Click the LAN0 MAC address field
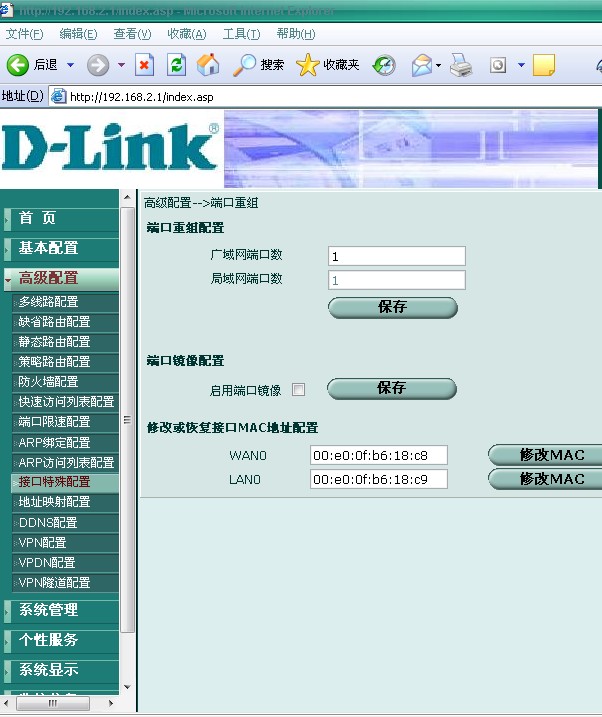 coord(379,479)
